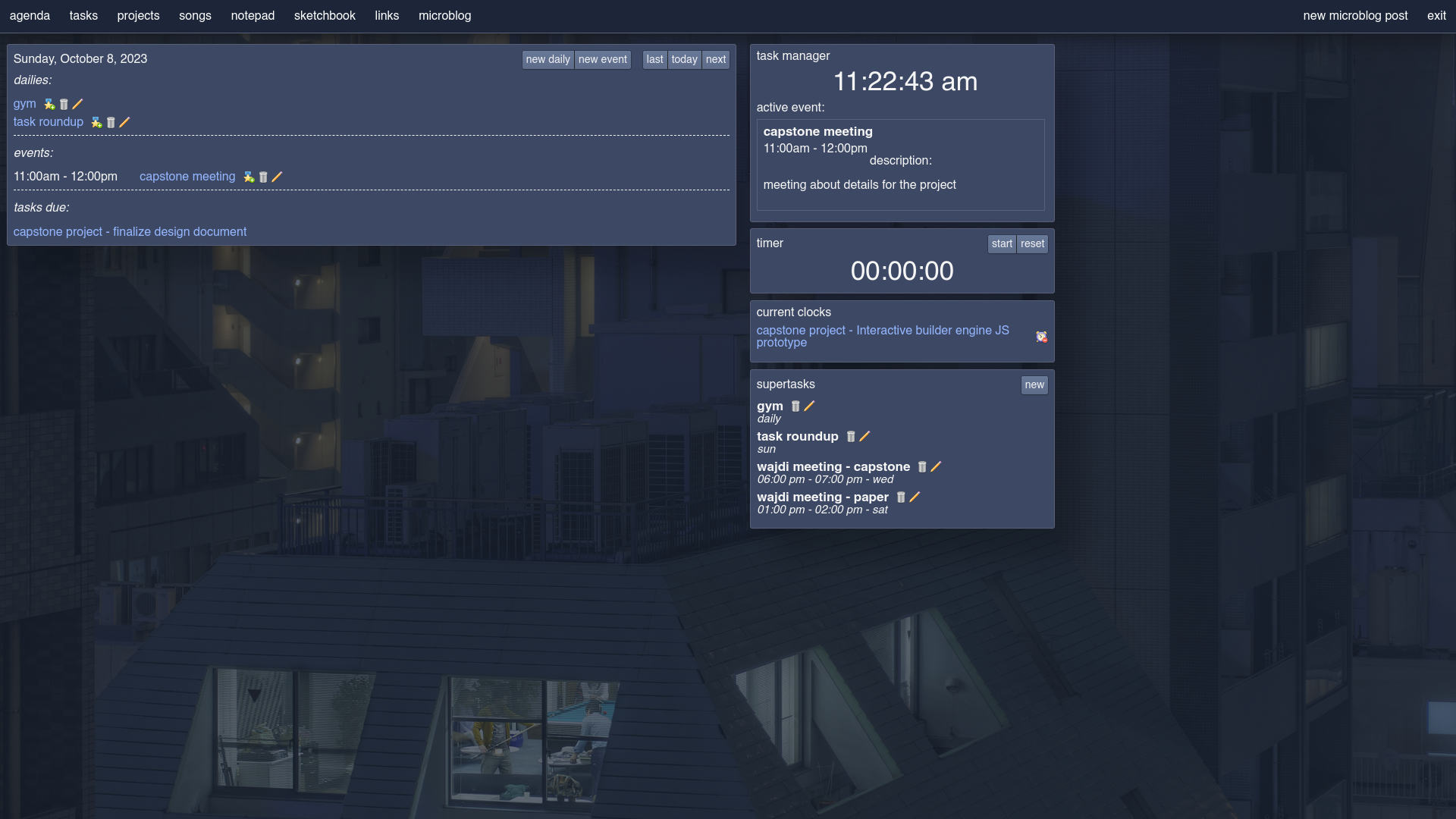Delete the task roundup daily via trash icon
This screenshot has height=819, width=1456.
111,122
